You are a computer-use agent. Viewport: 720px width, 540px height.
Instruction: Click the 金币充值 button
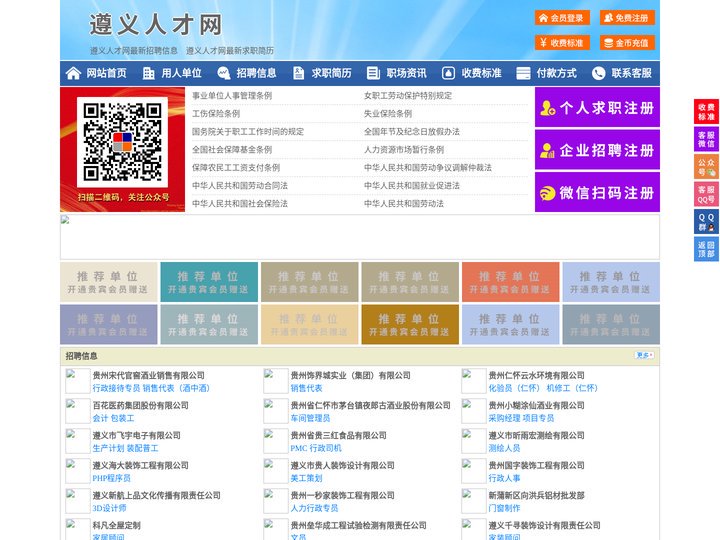pyautogui.click(x=627, y=42)
